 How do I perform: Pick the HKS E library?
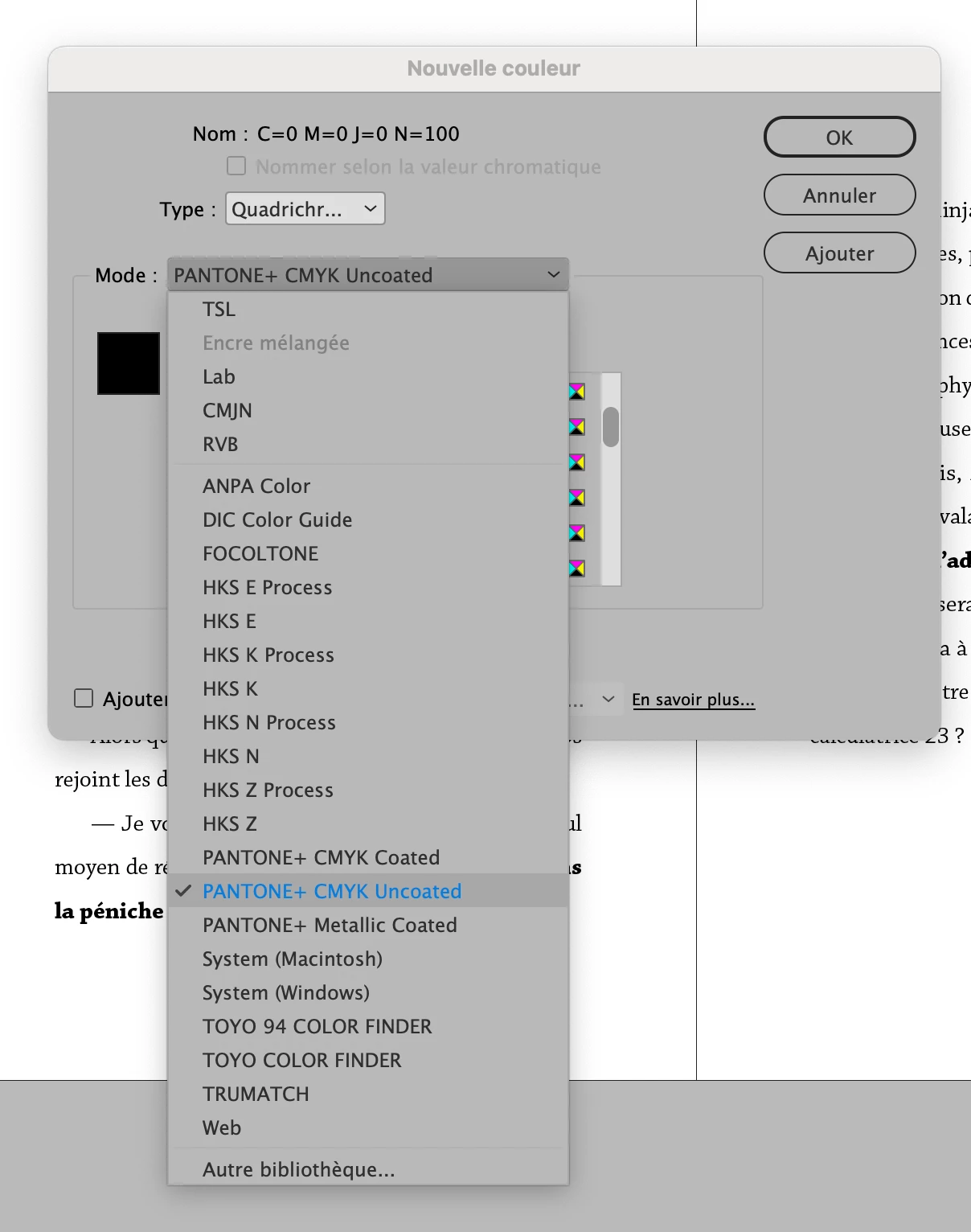[368, 622]
